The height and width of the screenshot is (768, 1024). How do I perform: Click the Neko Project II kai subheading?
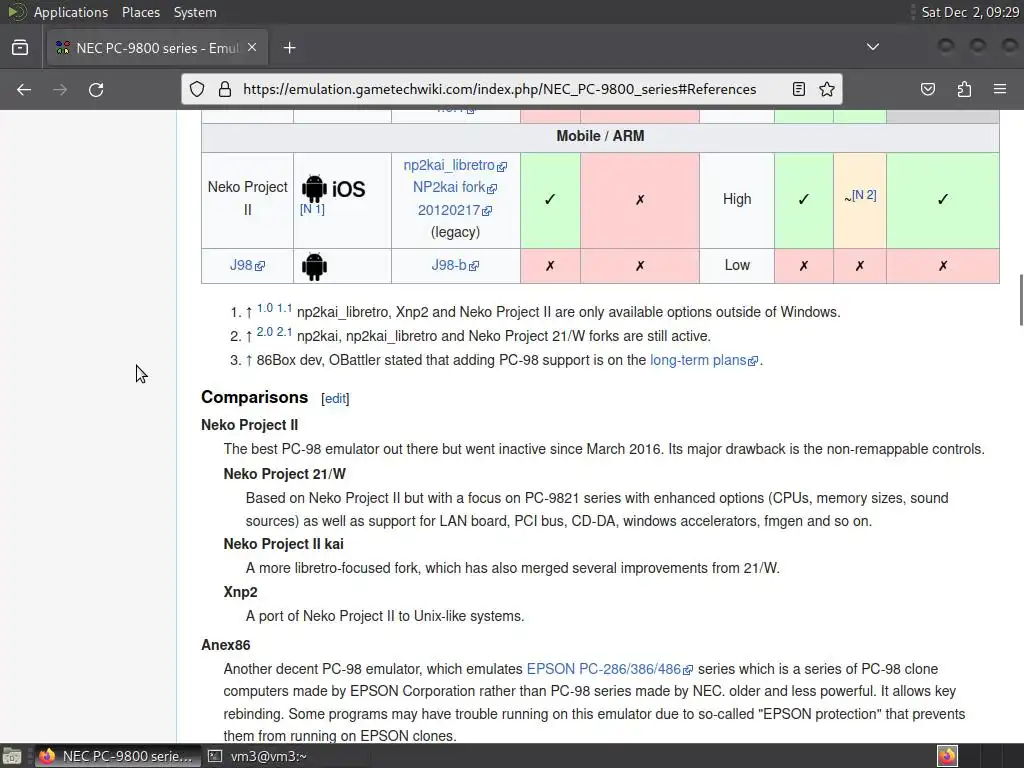[283, 544]
